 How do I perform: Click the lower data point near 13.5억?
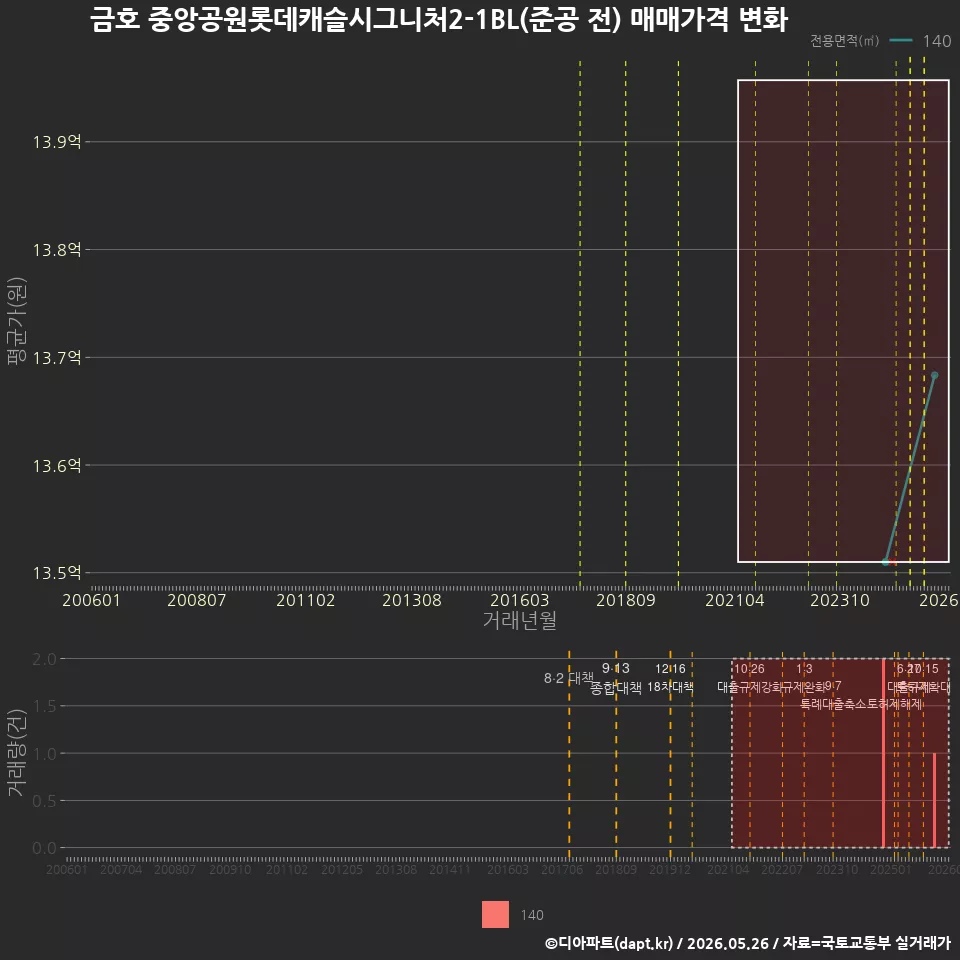885,562
